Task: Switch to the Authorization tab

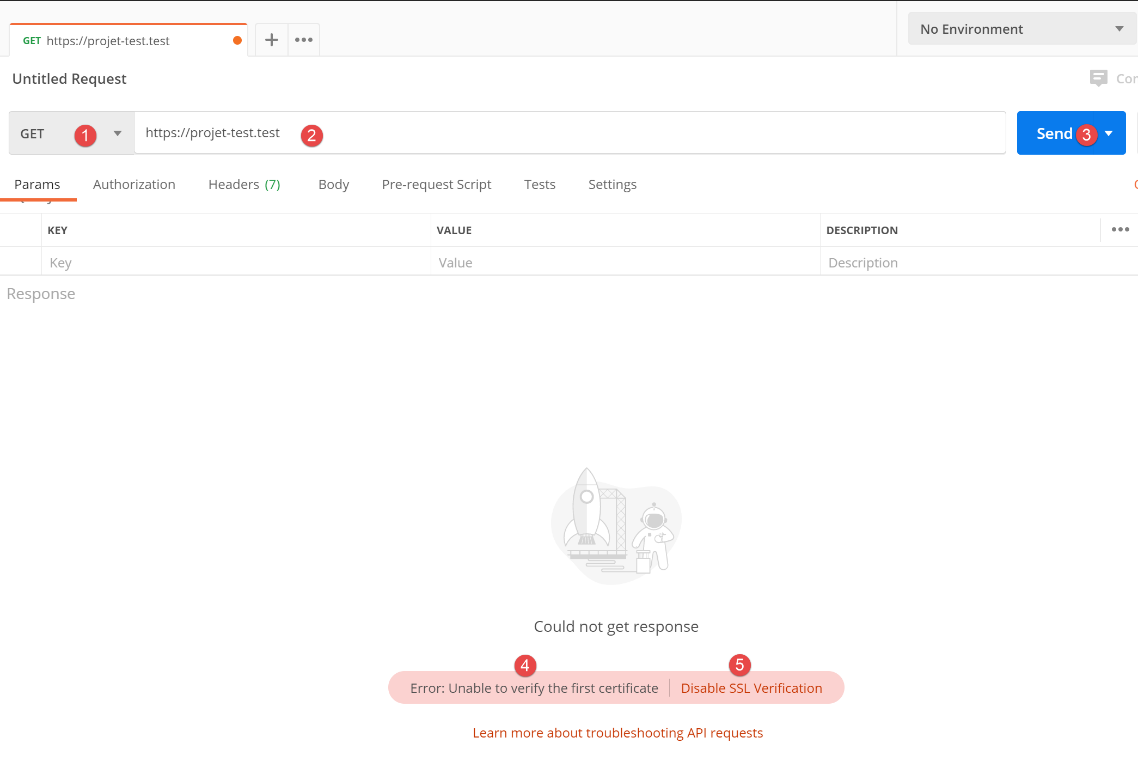Action: tap(134, 184)
